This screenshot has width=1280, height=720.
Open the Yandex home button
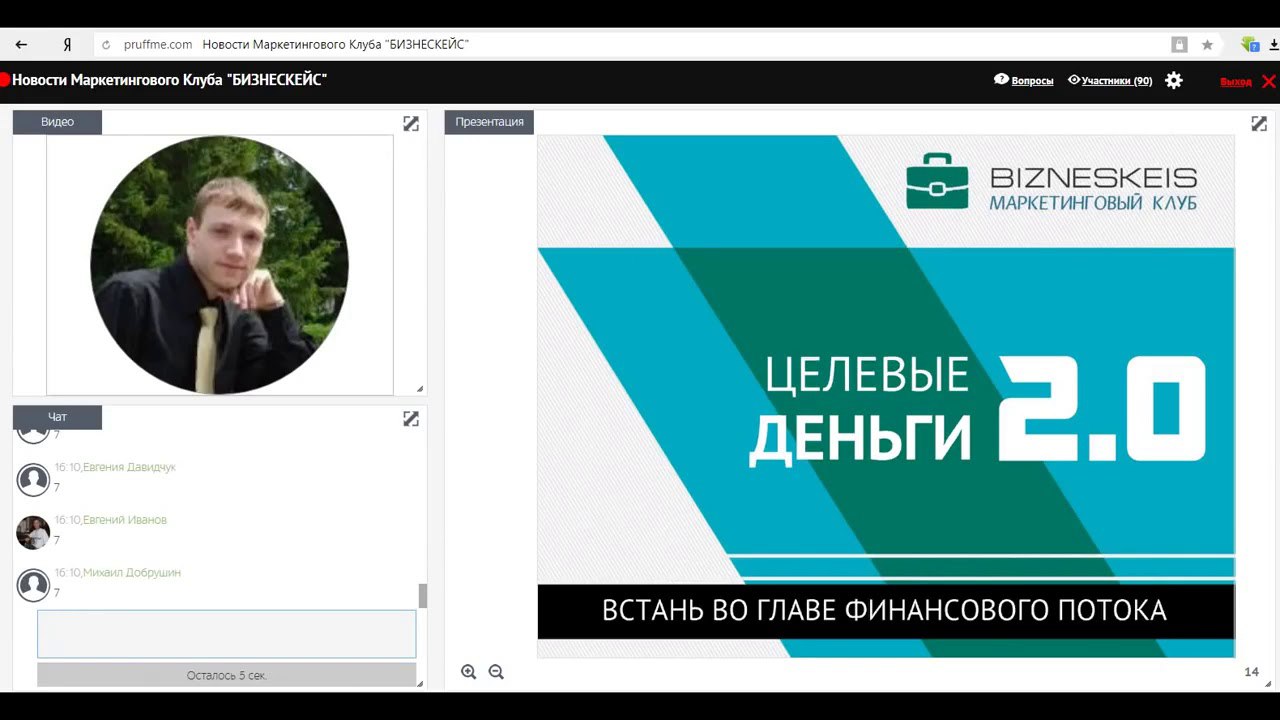tap(67, 45)
